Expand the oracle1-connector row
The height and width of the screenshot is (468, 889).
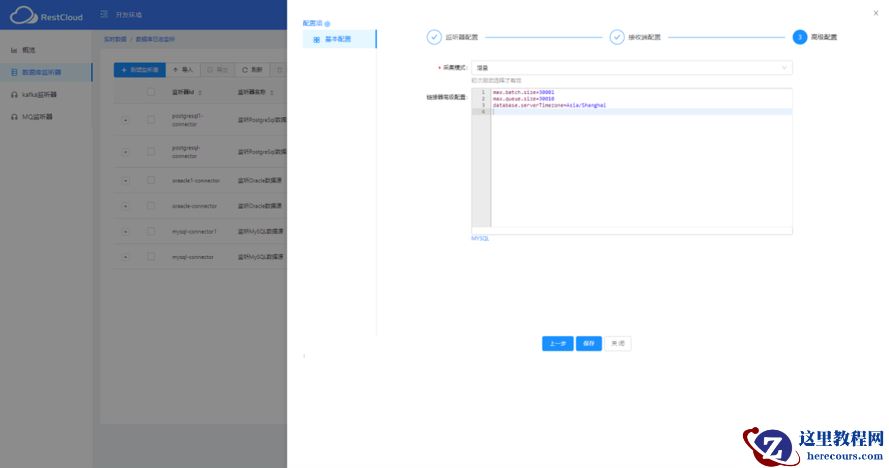pos(126,180)
